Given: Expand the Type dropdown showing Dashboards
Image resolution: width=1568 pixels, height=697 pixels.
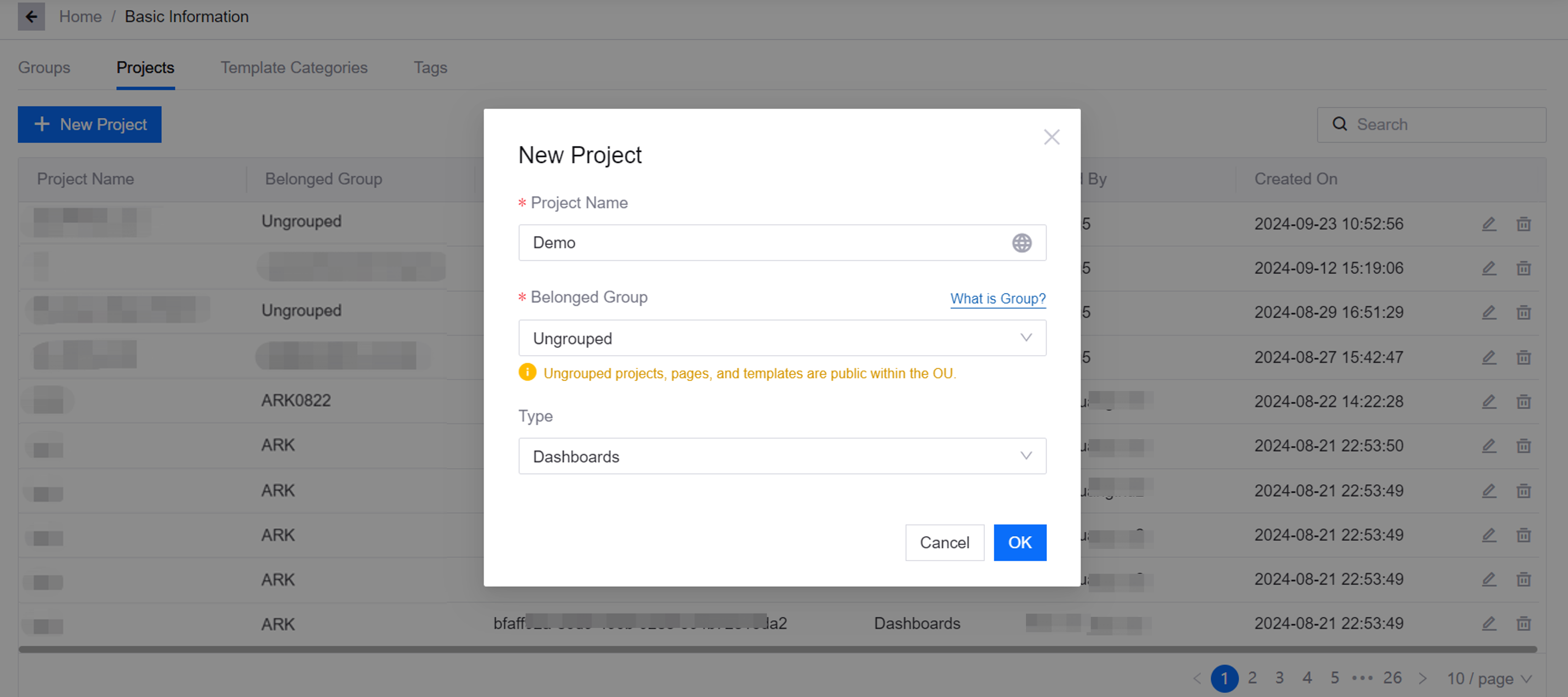Looking at the screenshot, I should tap(782, 456).
